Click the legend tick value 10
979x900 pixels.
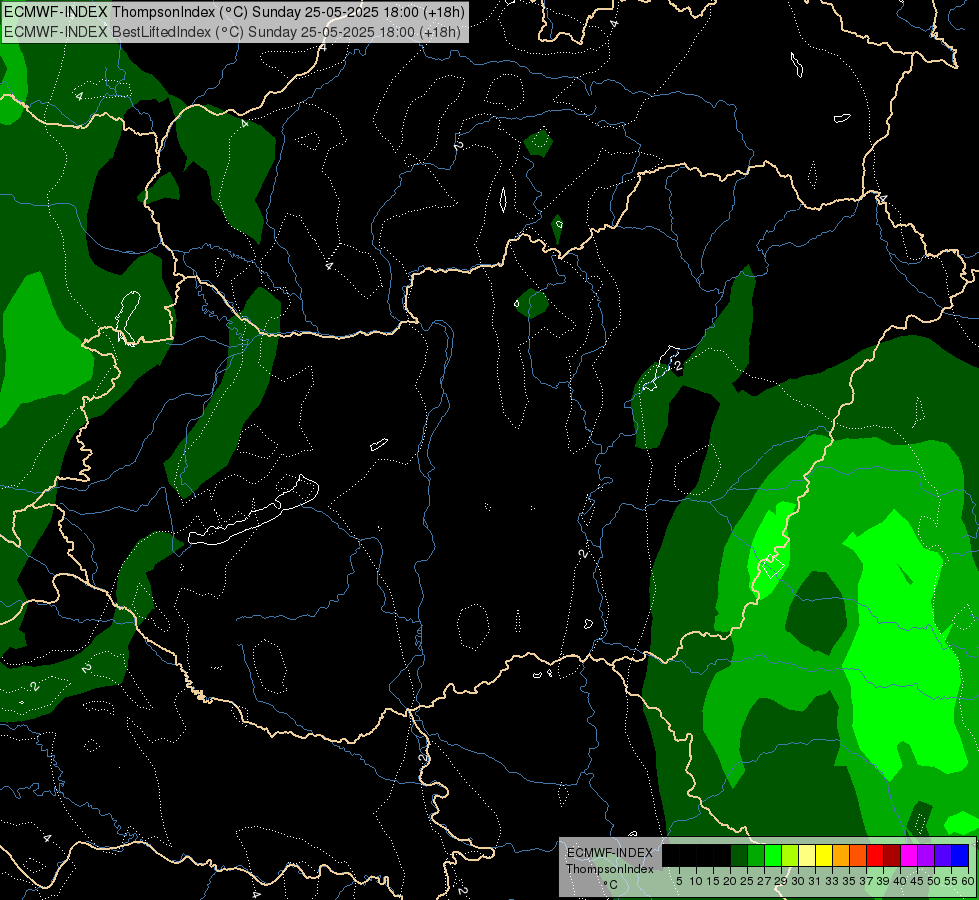696,881
